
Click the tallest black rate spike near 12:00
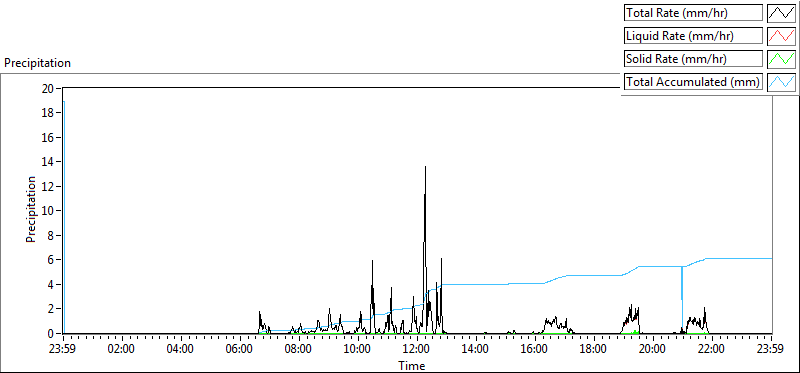[426, 168]
